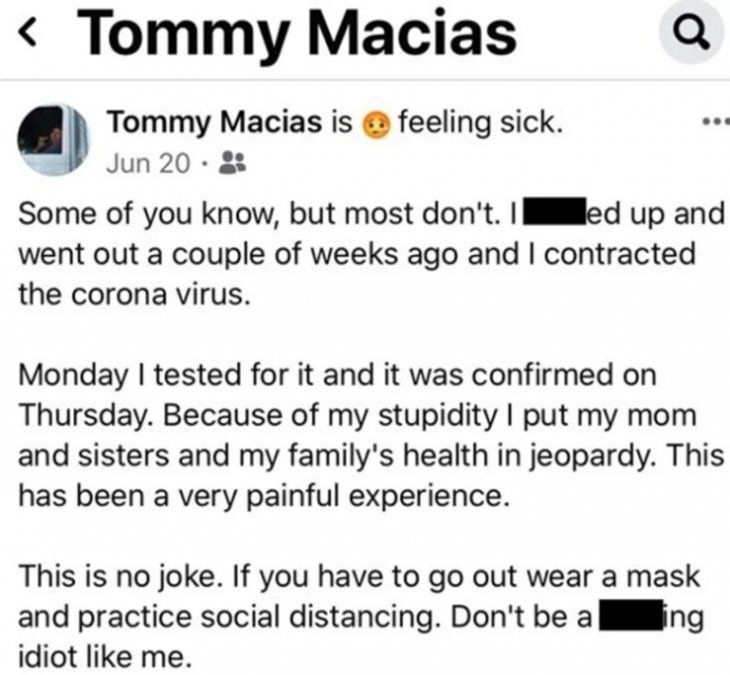Open Tommy Macias's profile picture

pos(48,140)
